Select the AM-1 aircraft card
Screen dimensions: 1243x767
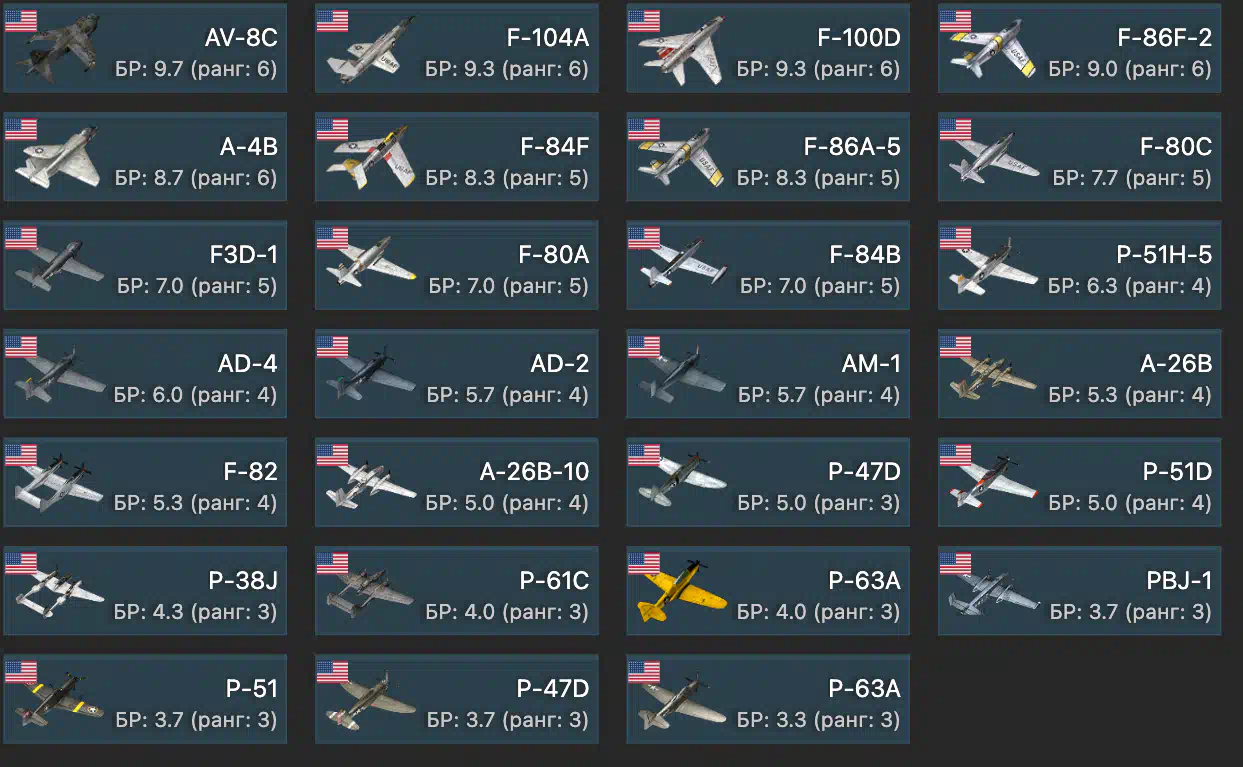pos(768,373)
